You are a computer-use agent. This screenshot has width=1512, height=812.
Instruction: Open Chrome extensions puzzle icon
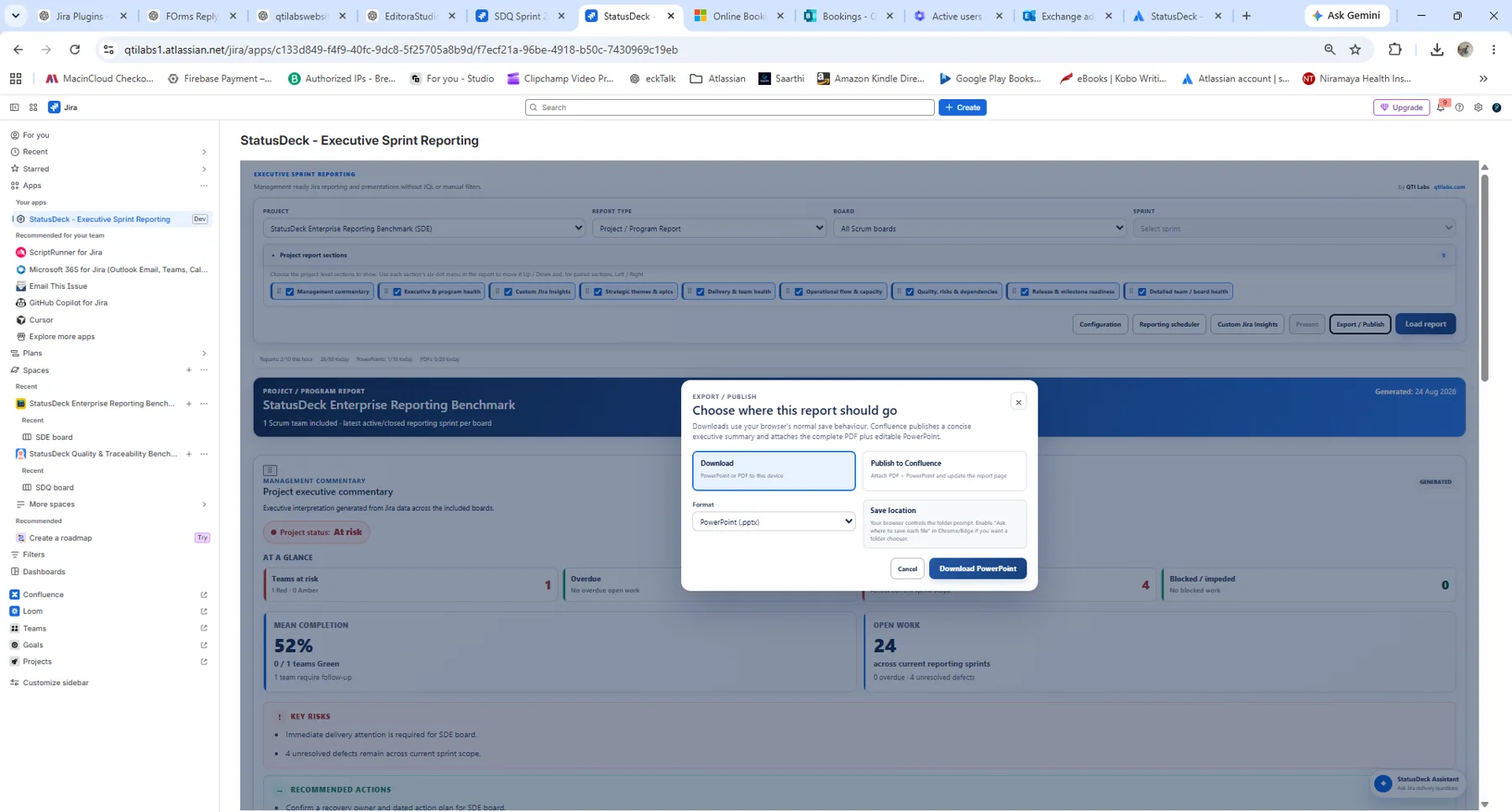point(1395,50)
